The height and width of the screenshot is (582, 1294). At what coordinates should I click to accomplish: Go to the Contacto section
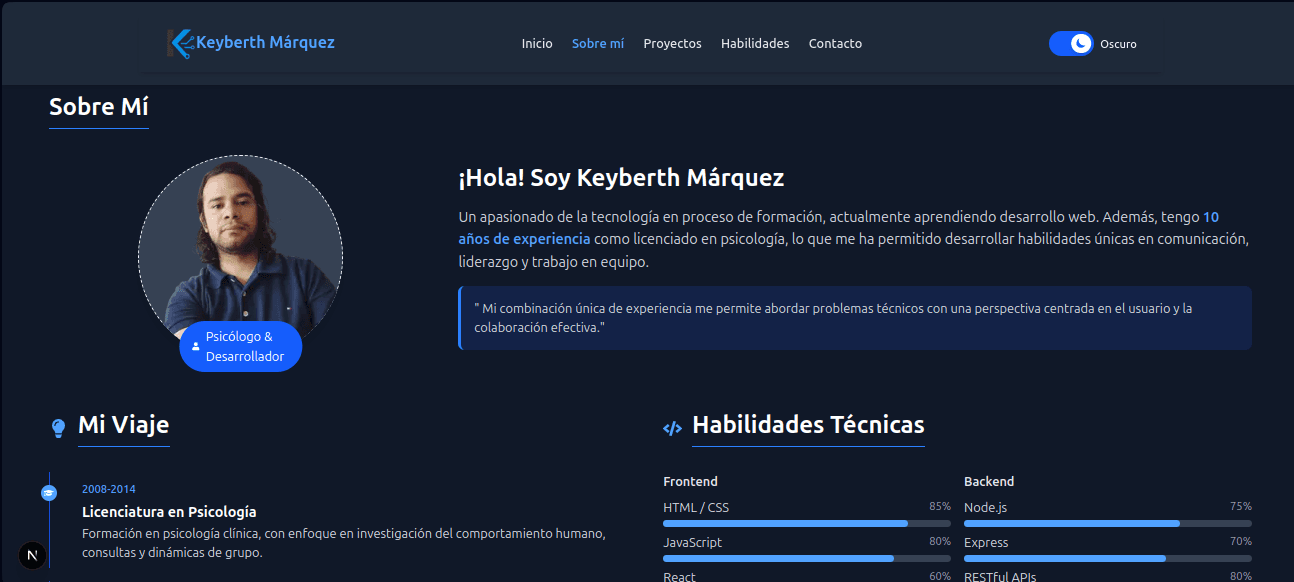(x=835, y=44)
